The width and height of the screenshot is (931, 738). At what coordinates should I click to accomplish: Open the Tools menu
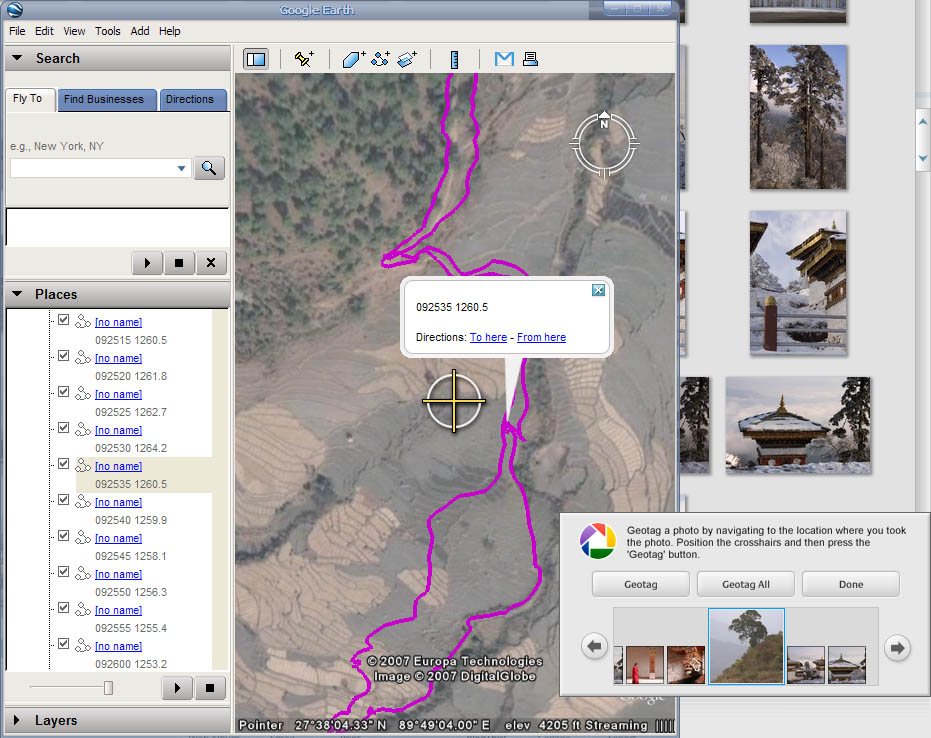107,31
